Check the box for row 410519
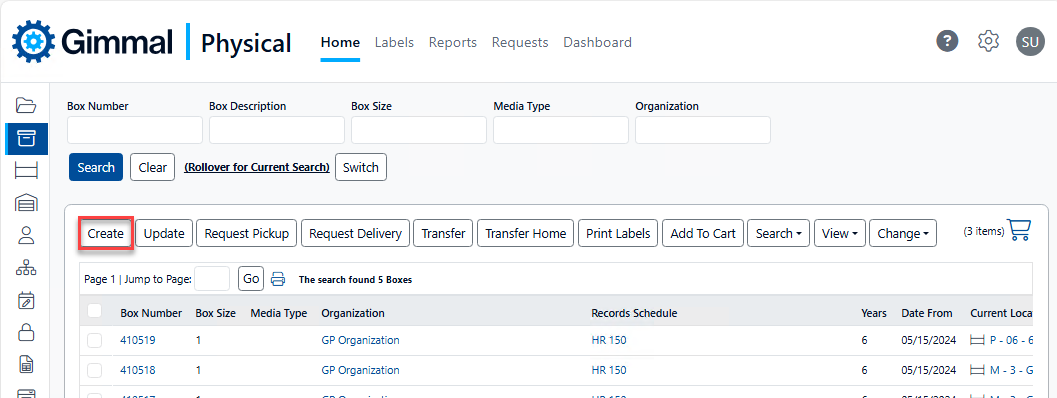 (94, 341)
